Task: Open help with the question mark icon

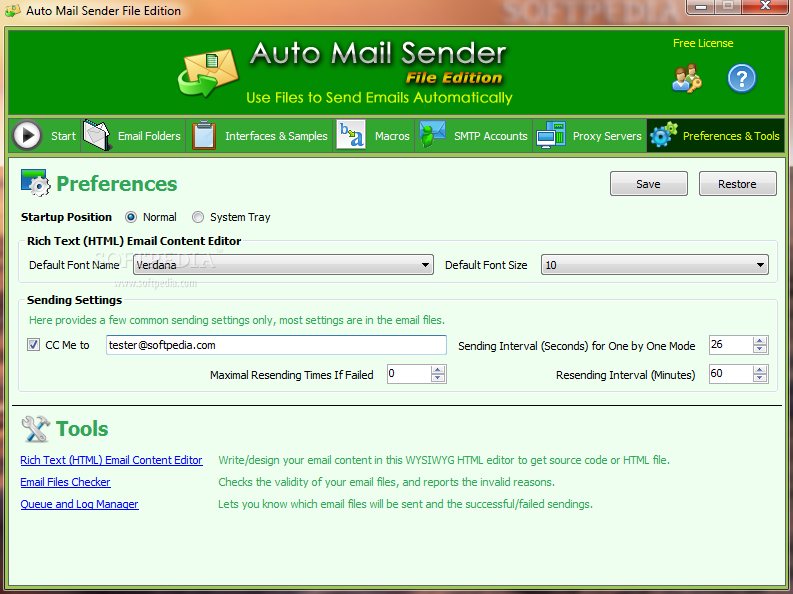Action: 741,78
